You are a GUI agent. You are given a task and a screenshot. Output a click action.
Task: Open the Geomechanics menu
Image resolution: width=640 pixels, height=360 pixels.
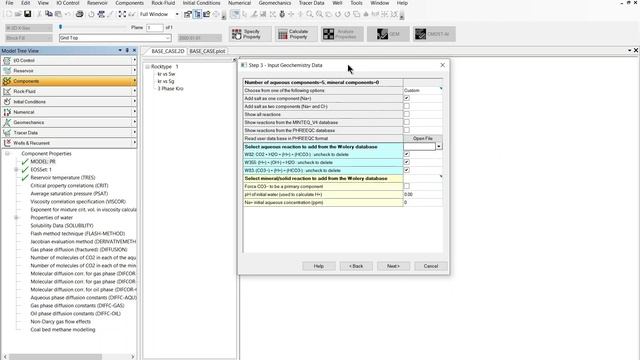click(x=275, y=3)
